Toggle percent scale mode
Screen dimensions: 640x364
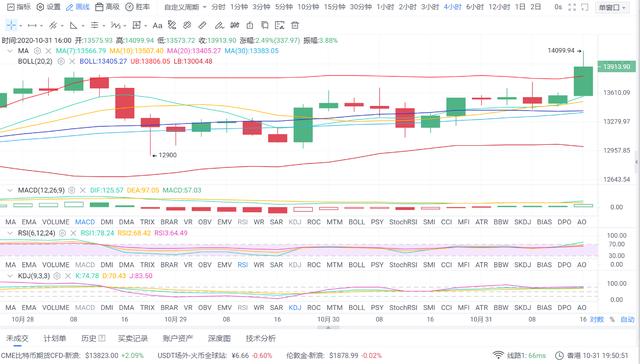[612, 320]
